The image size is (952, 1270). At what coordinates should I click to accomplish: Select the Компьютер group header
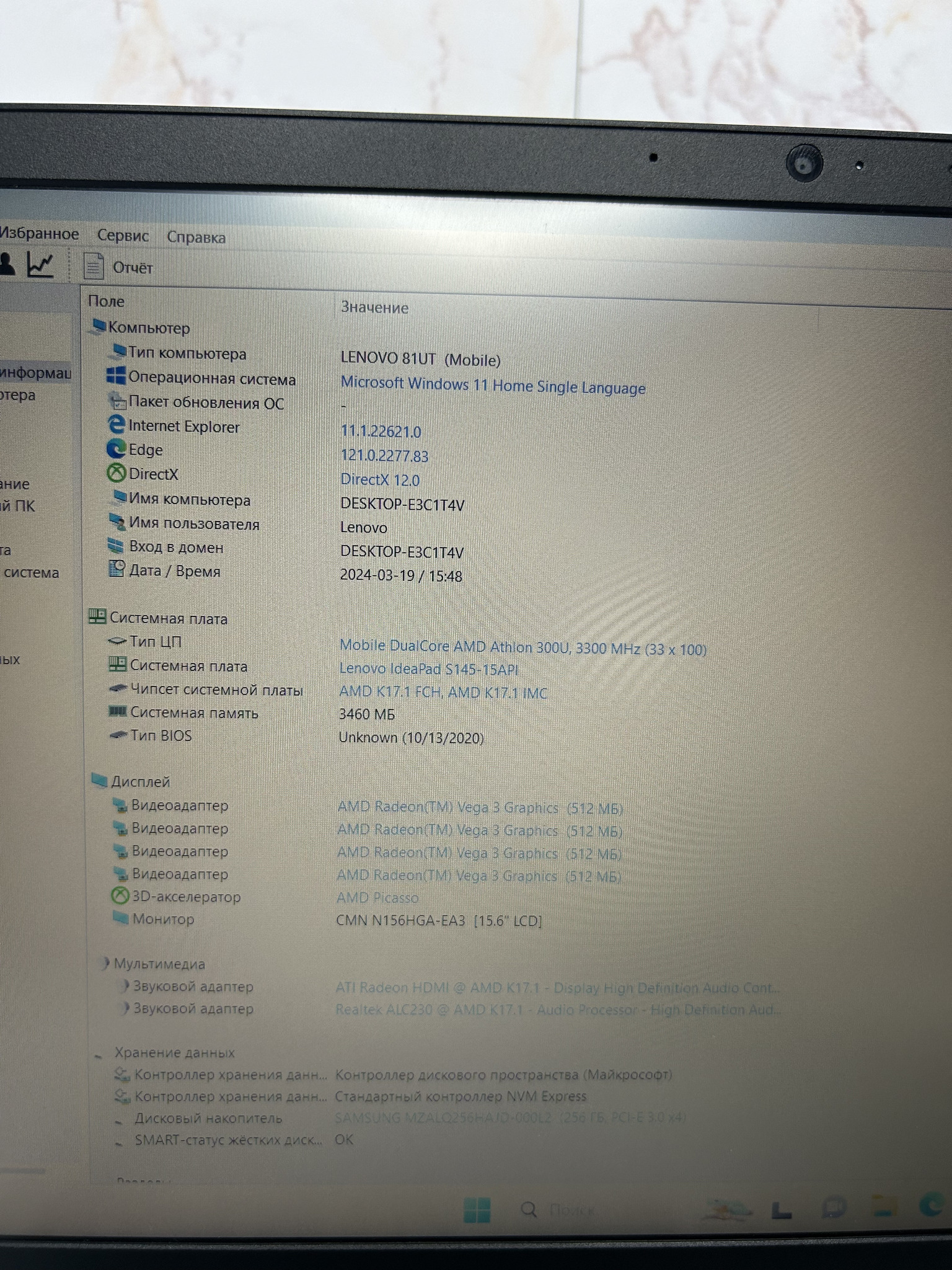pyautogui.click(x=141, y=327)
